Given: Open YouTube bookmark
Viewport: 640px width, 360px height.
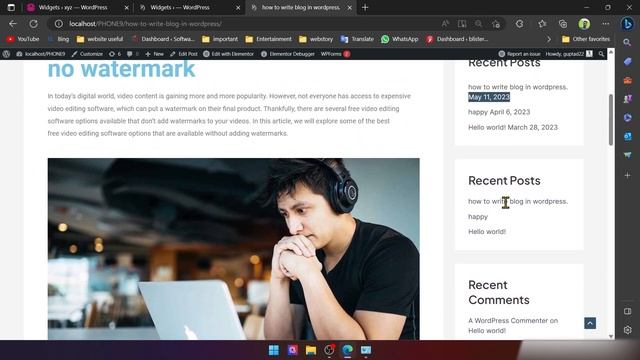Looking at the screenshot, I should [23, 39].
